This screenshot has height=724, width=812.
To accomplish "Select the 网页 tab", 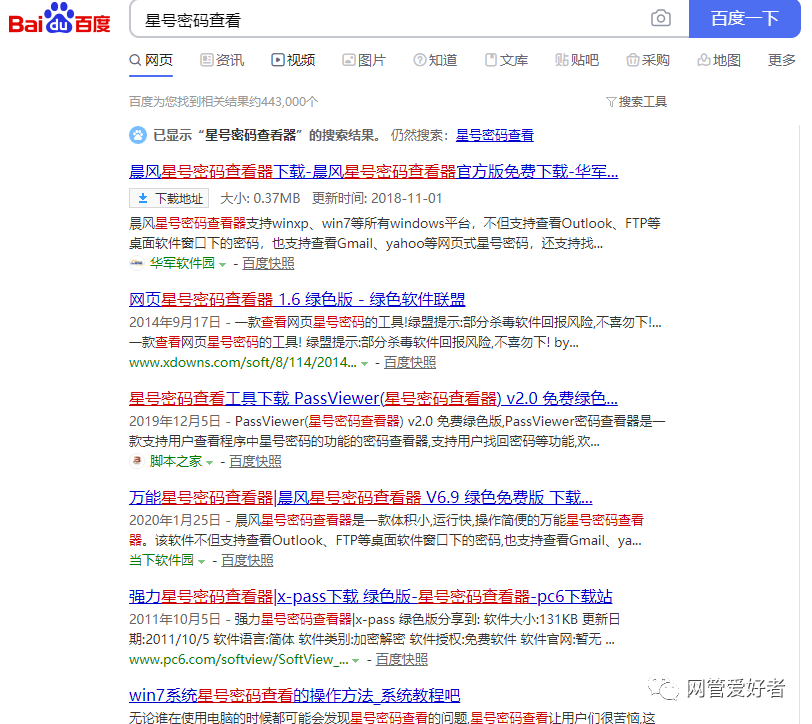I will [x=151, y=60].
